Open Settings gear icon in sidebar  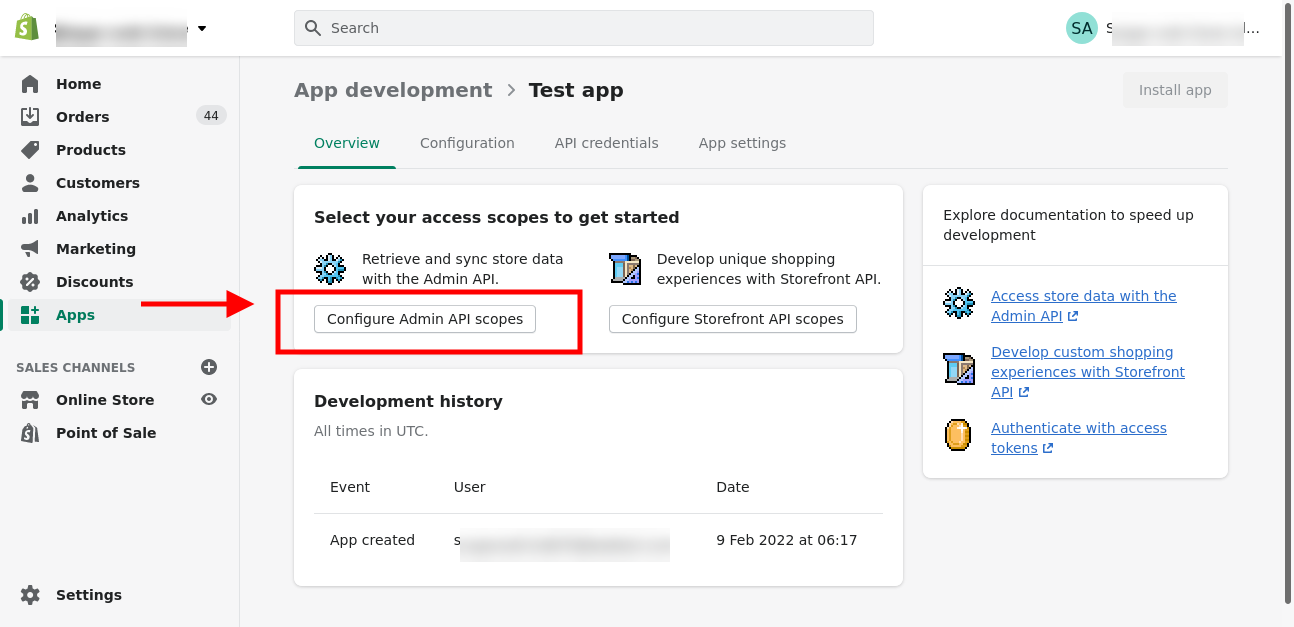pos(30,595)
